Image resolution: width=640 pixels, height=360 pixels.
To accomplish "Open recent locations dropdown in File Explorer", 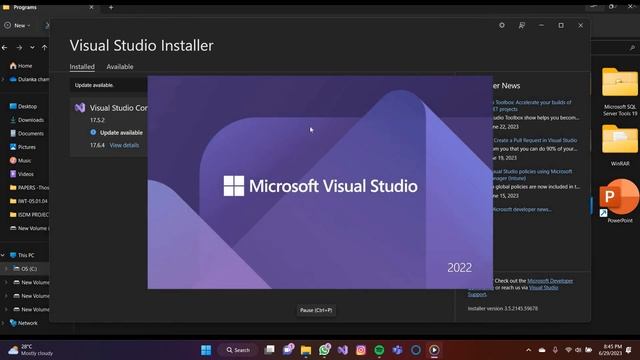I will point(32,48).
